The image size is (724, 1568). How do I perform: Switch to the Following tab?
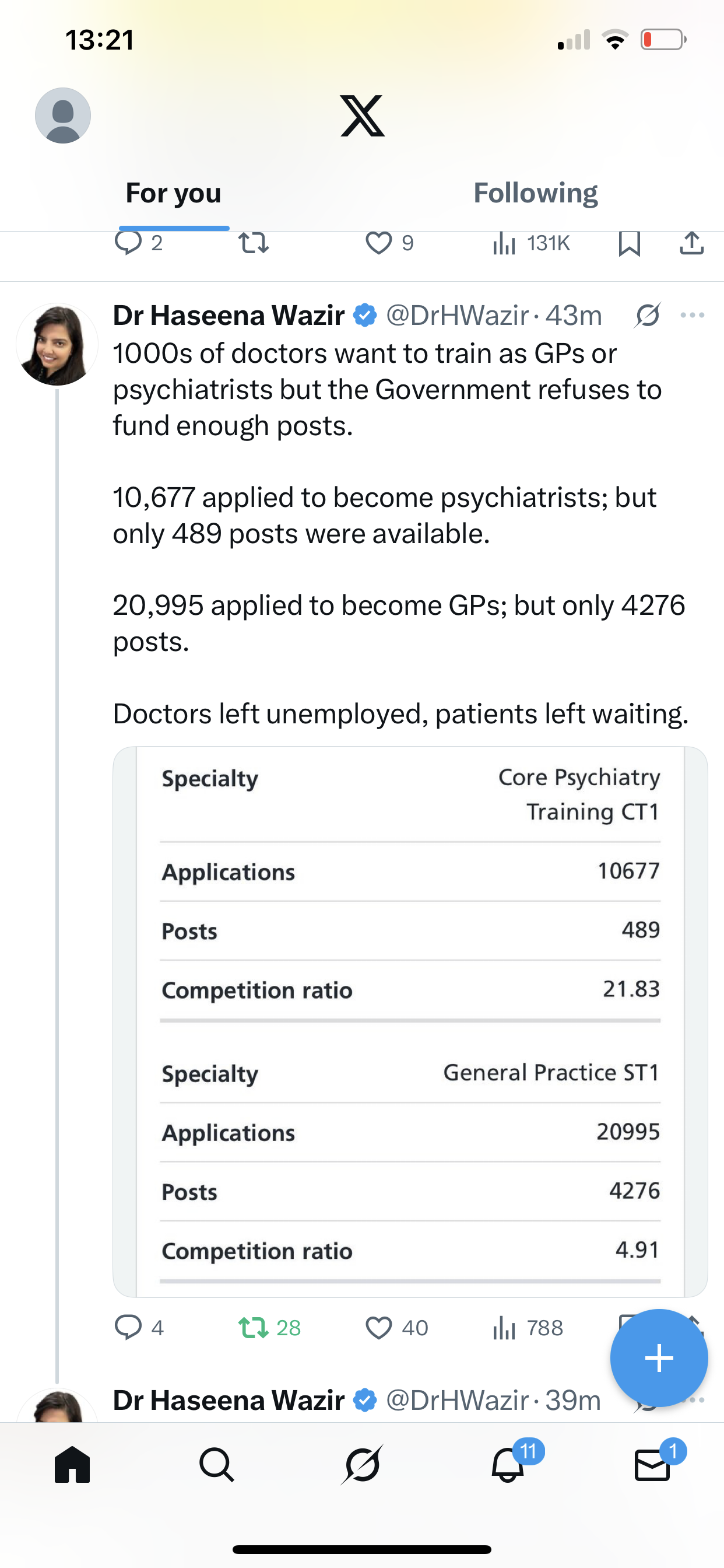pos(535,194)
